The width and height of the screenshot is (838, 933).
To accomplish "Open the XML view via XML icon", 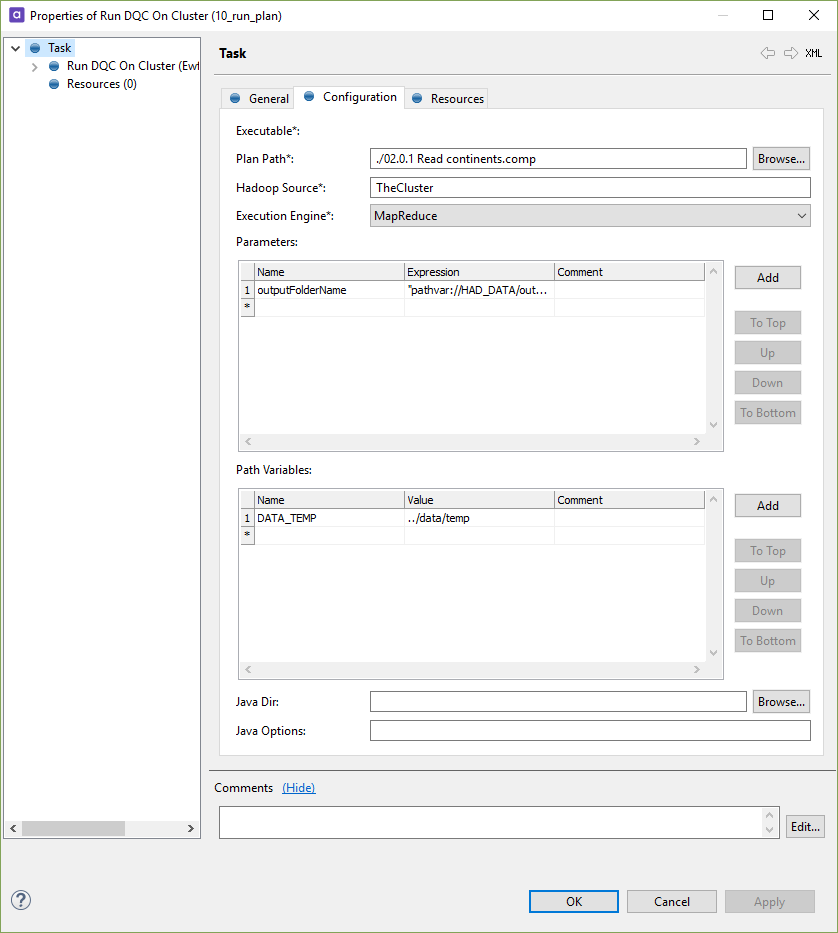I will [812, 53].
